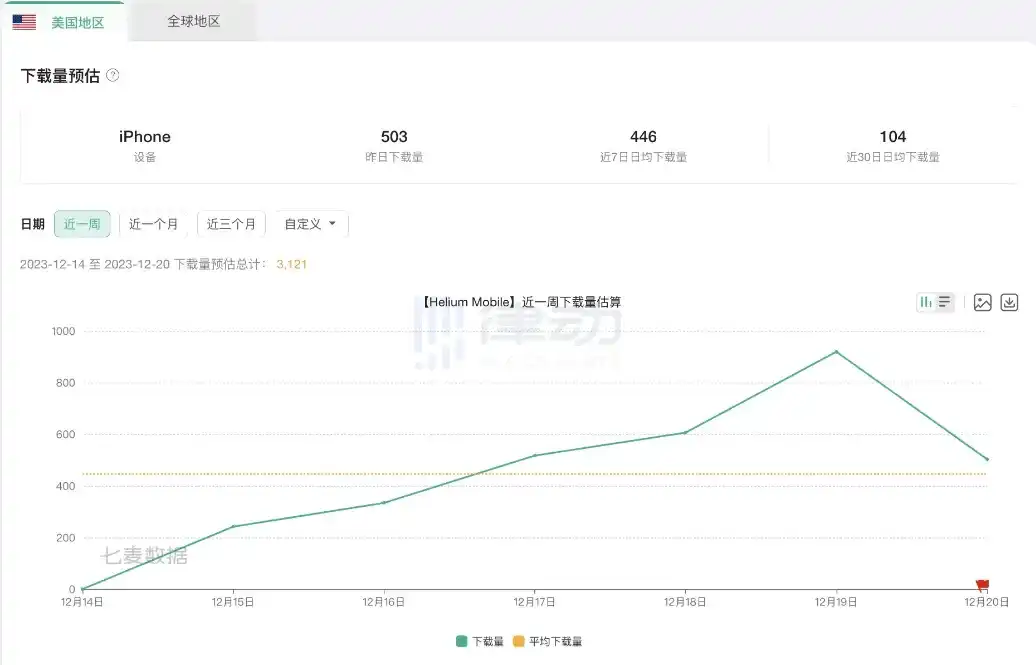This screenshot has width=1036, height=665.
Task: Select 近一周 date range
Action: 82,224
